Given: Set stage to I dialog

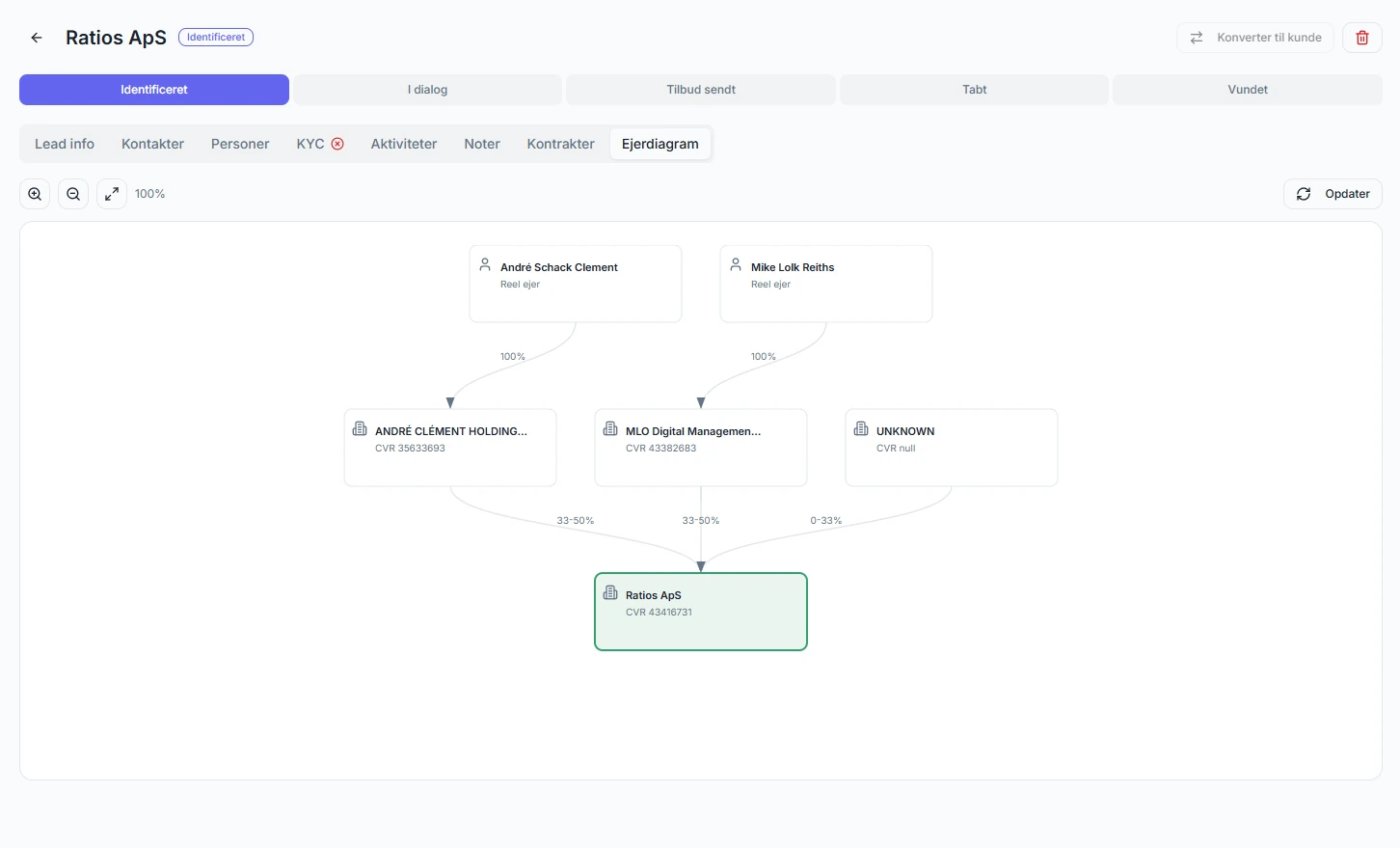Looking at the screenshot, I should click(427, 90).
